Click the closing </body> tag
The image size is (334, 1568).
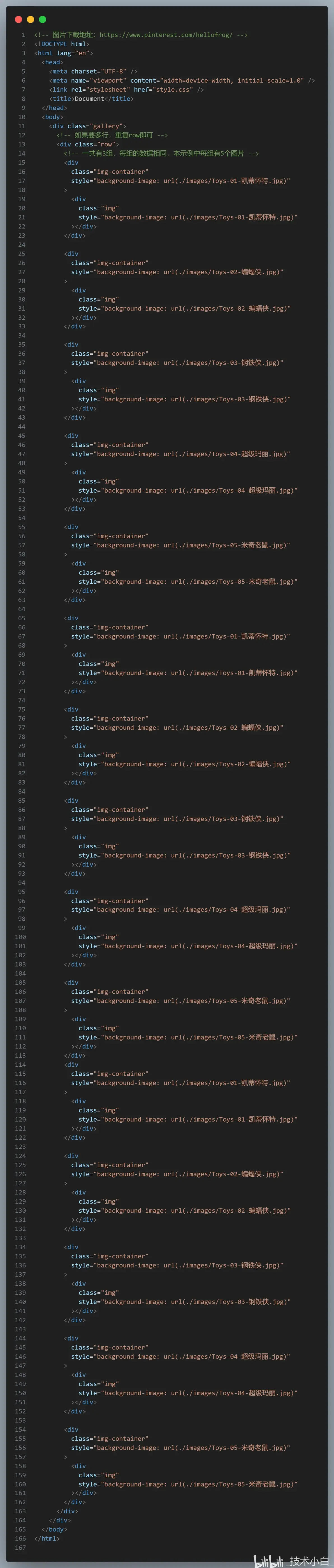click(54, 1530)
